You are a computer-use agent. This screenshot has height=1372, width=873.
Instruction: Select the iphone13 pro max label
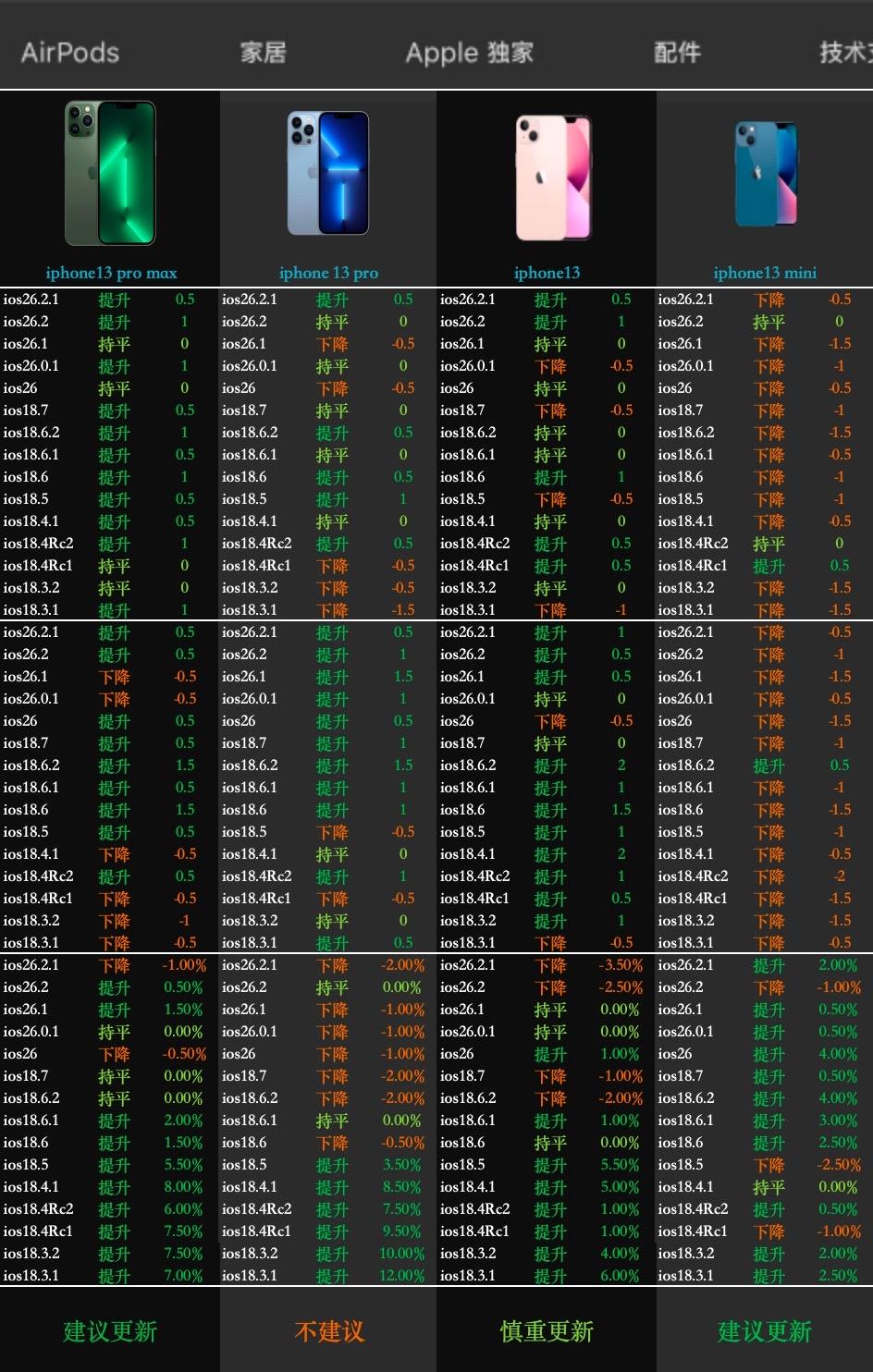[x=111, y=273]
